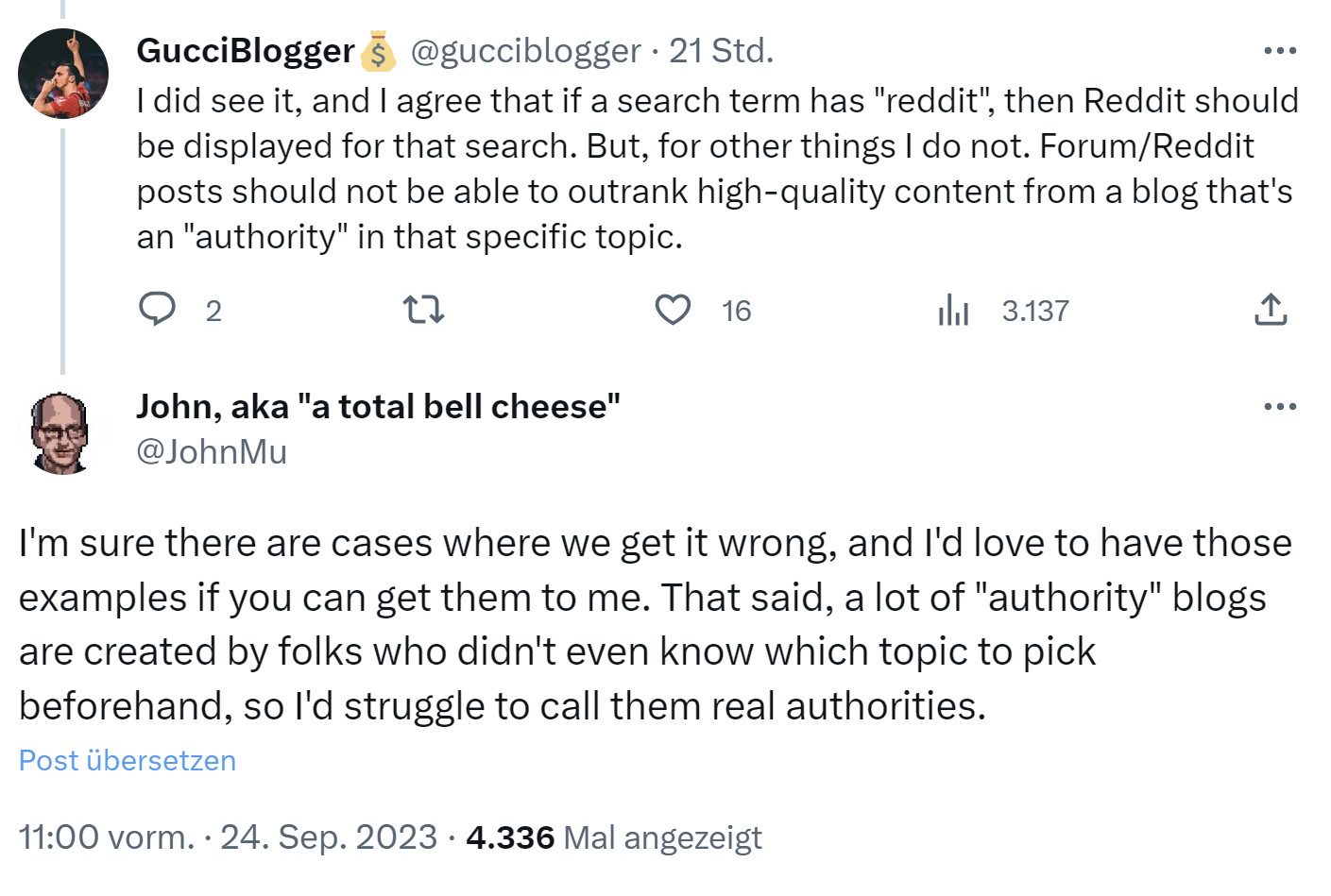Click the '11:00 vorm. · 24. Sep. 2023' timestamp
Image resolution: width=1331 pixels, height=896 pixels.
pos(228,837)
